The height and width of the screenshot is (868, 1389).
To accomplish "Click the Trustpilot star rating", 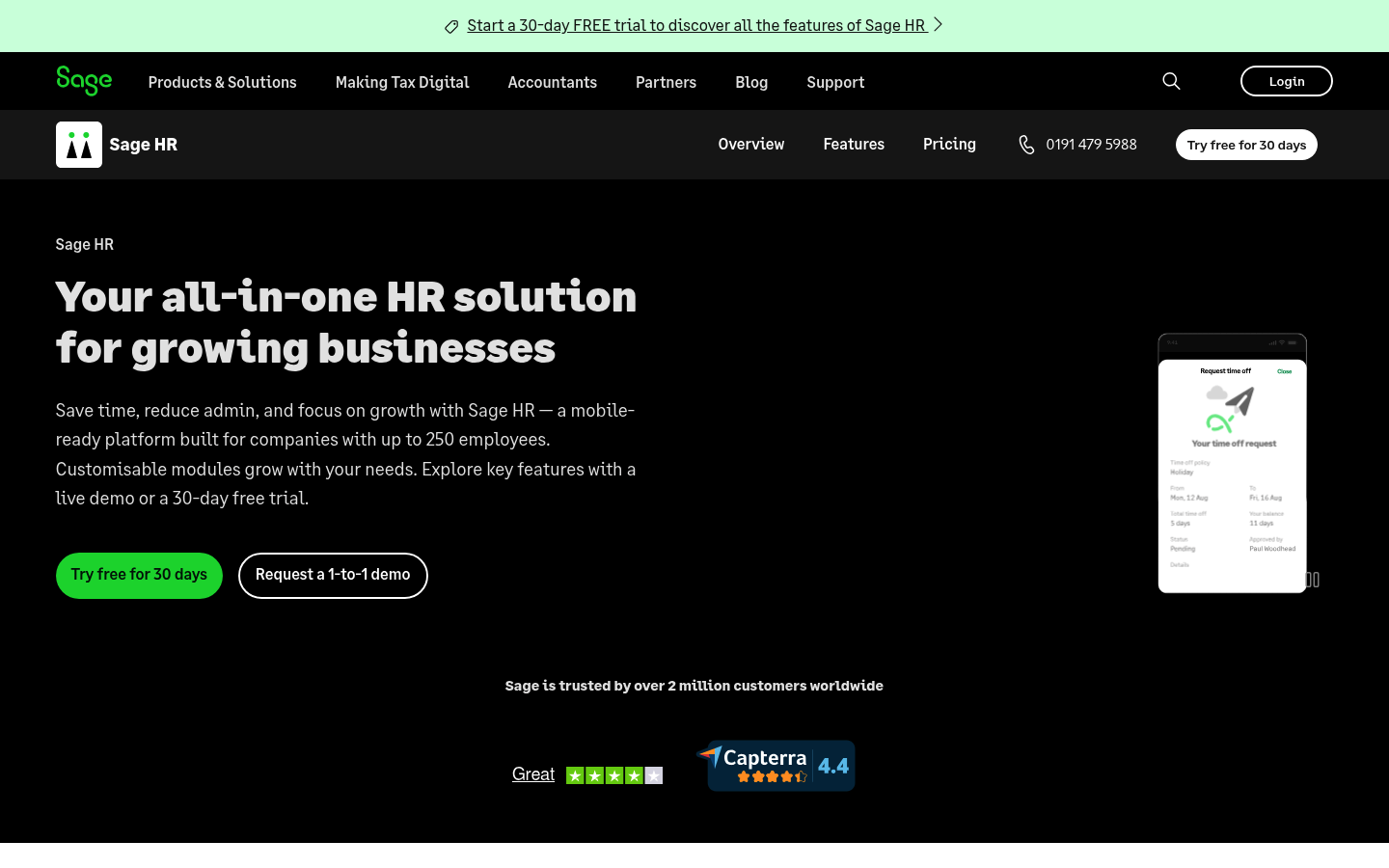I will [x=614, y=775].
